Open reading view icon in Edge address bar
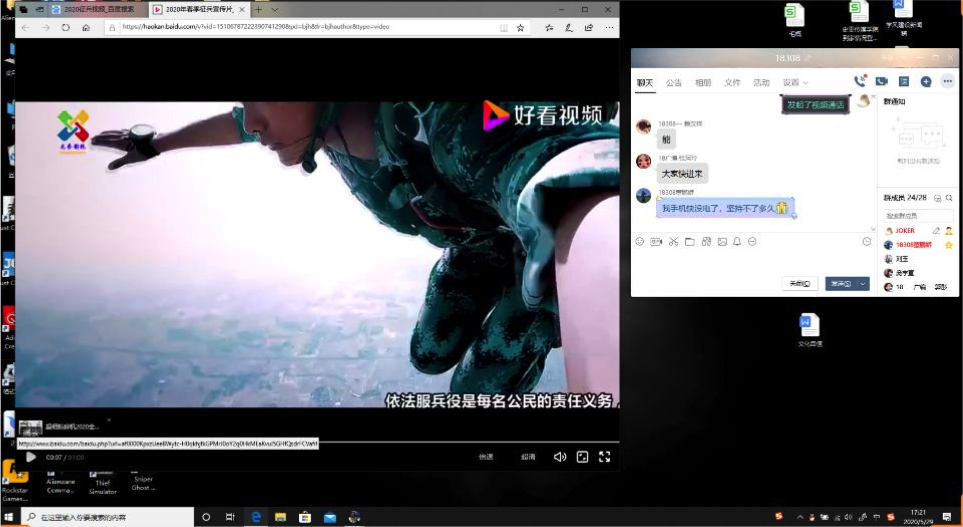Image resolution: width=963 pixels, height=527 pixels. [x=504, y=28]
